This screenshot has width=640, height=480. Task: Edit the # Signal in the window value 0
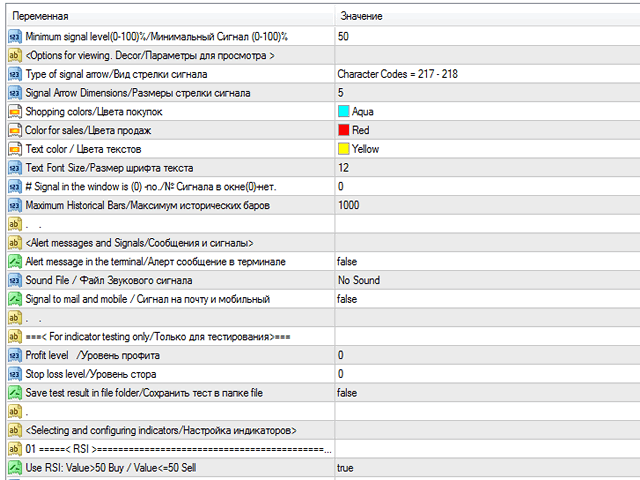pyautogui.click(x=341, y=187)
